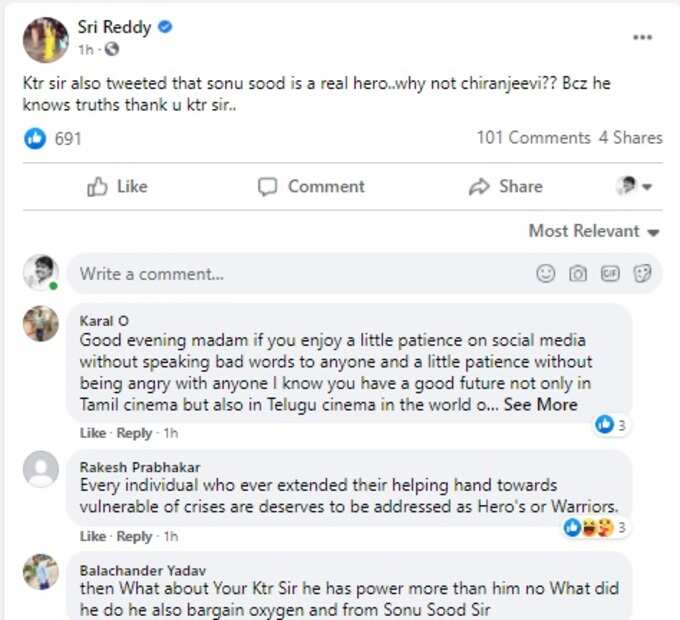This screenshot has width=680, height=620.
Task: Click the verified badge beside Sri Reddy
Action: 165,27
